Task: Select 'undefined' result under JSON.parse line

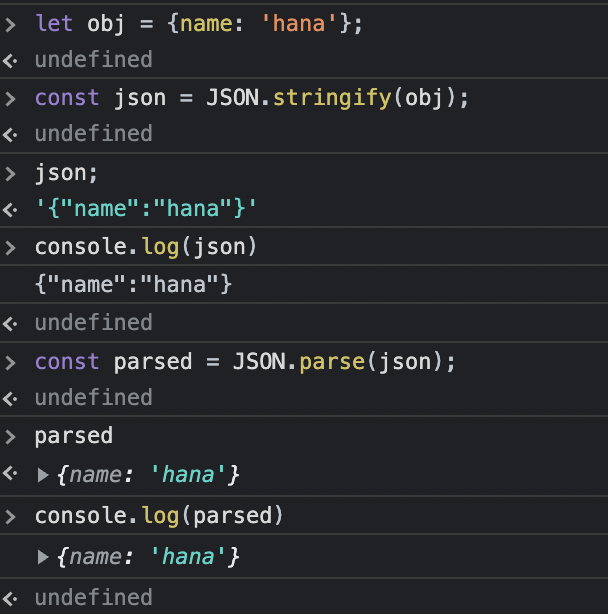Action: click(94, 398)
